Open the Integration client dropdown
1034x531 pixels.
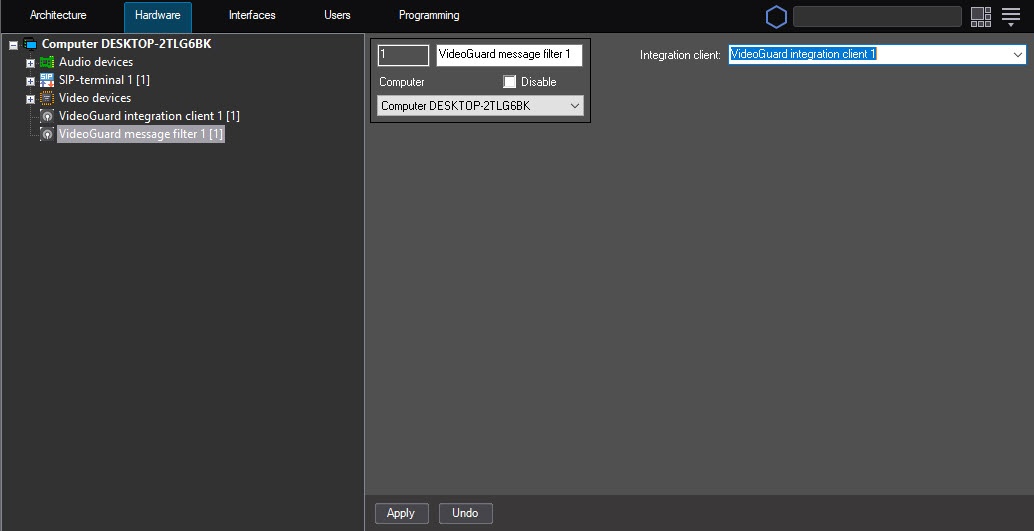pyautogui.click(x=877, y=55)
